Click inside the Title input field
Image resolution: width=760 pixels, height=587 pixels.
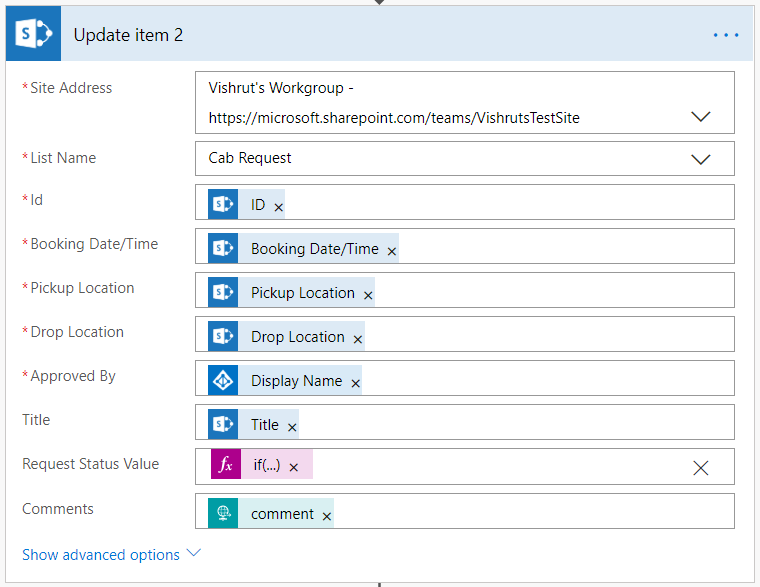[x=465, y=422]
